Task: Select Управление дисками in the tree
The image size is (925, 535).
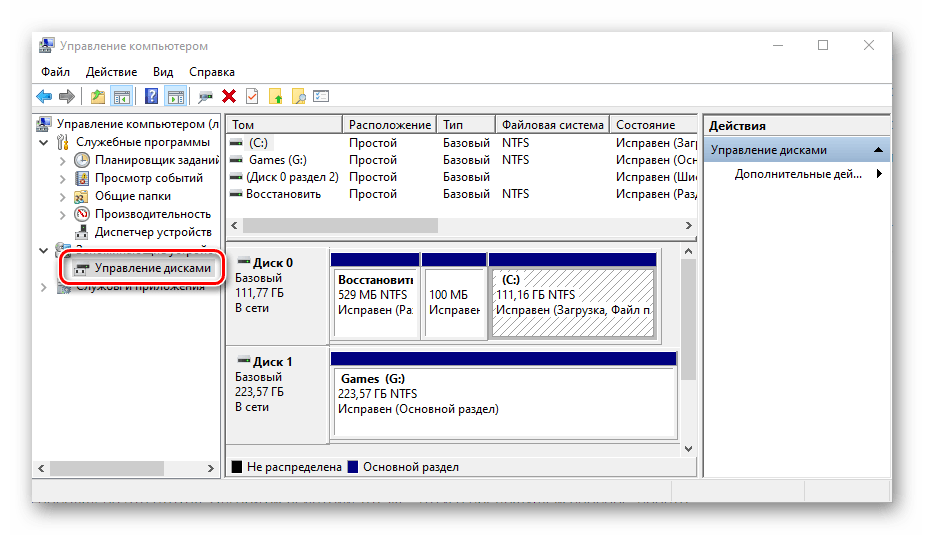Action: point(152,269)
